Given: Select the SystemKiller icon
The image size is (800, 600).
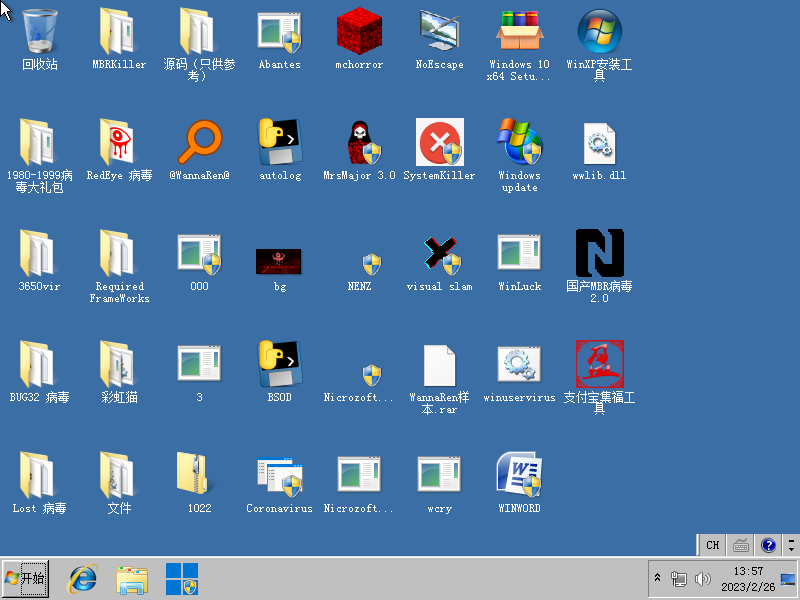Looking at the screenshot, I should [439, 143].
